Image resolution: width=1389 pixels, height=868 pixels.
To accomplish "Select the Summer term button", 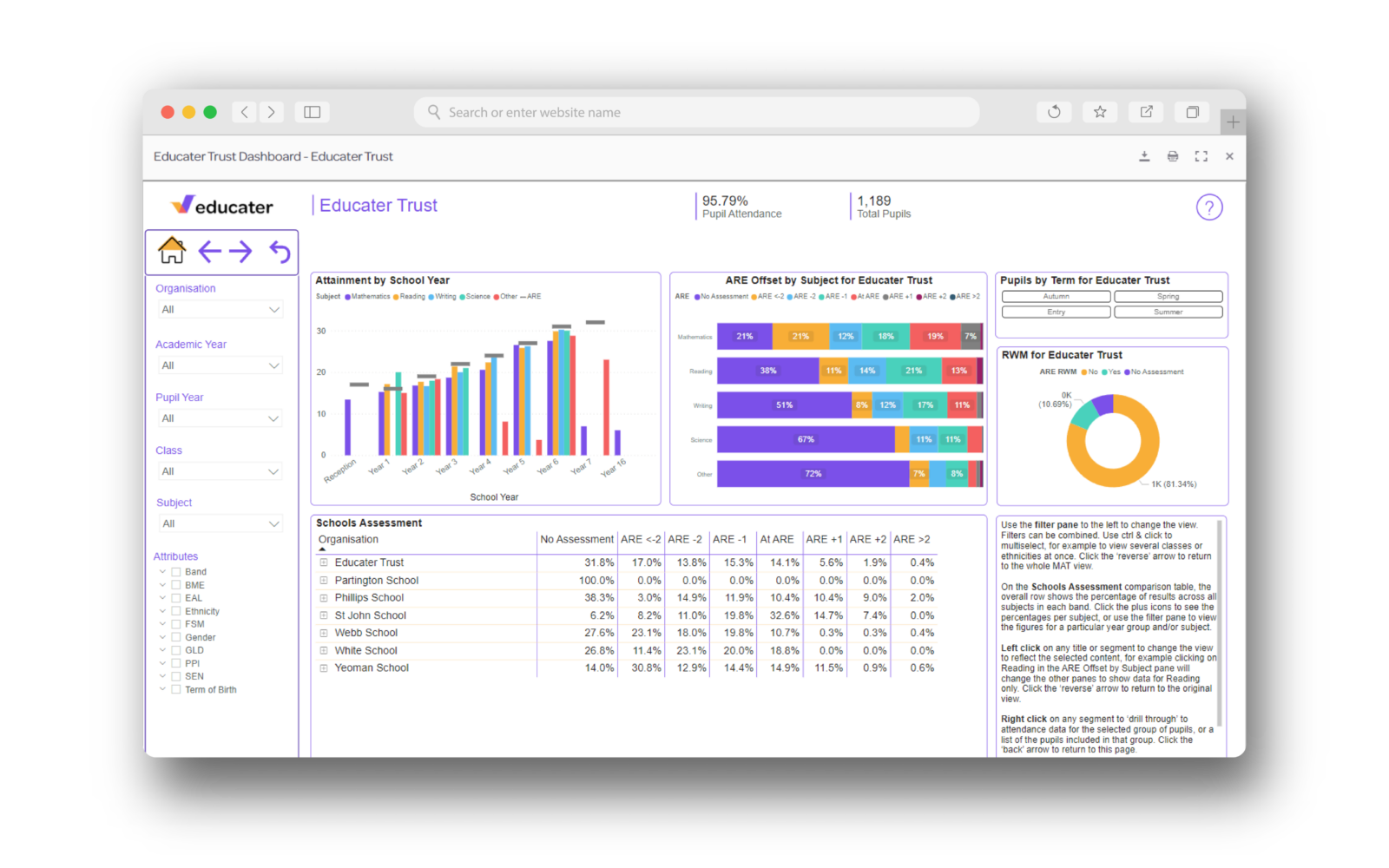I will coord(1168,312).
